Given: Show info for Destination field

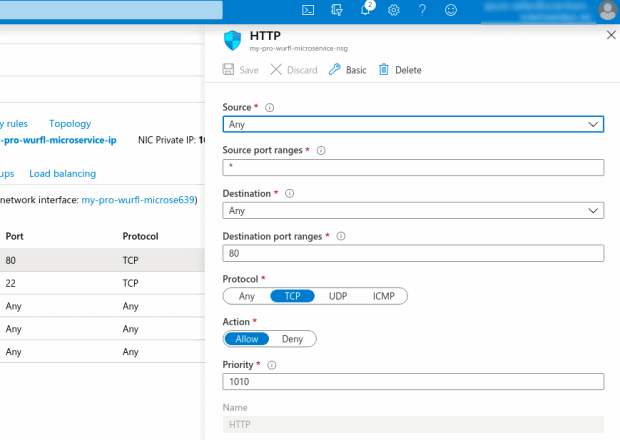Looking at the screenshot, I should pos(289,193).
